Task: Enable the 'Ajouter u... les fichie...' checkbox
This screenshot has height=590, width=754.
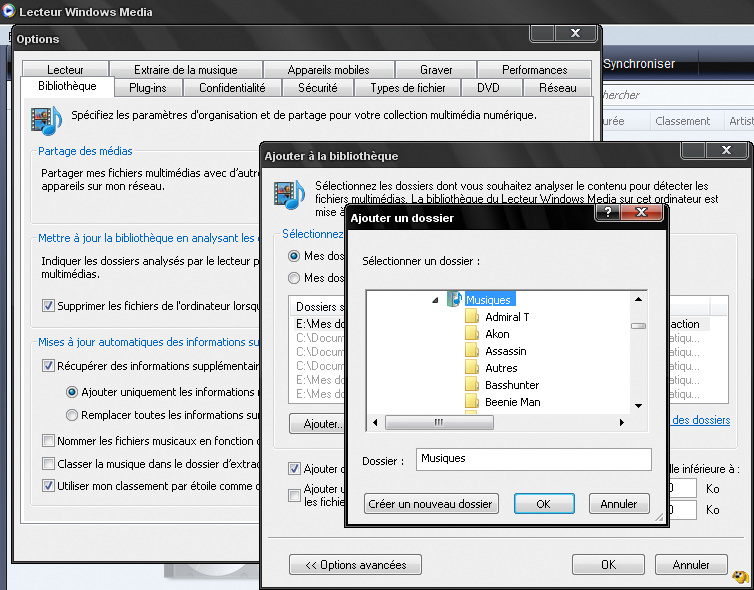Action: pyautogui.click(x=294, y=495)
